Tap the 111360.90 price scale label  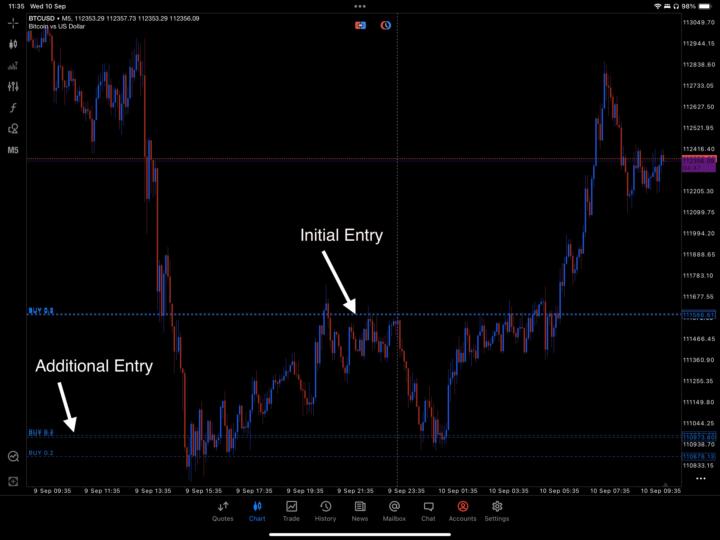[x=698, y=360]
